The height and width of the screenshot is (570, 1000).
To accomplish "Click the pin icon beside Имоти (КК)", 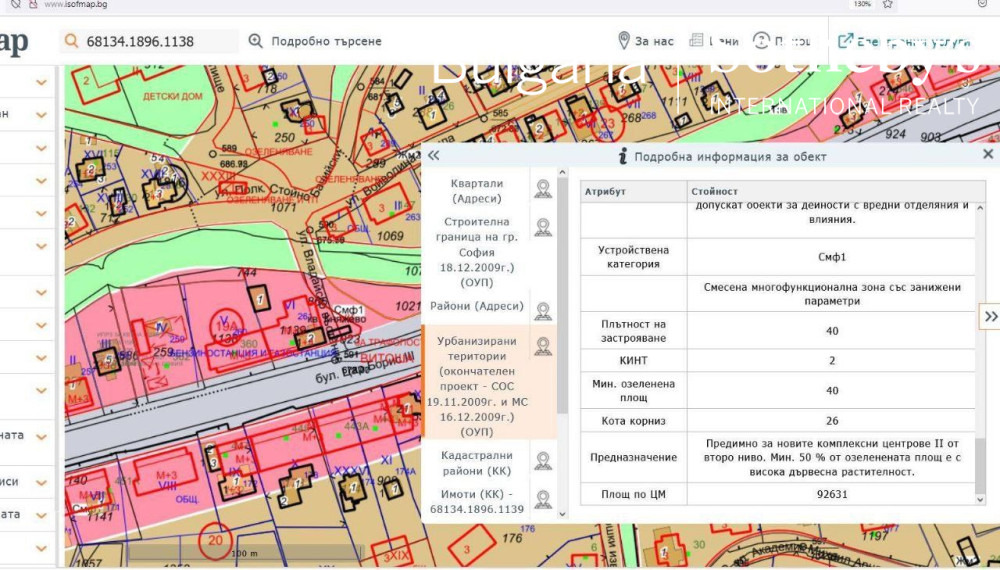I will 542,499.
